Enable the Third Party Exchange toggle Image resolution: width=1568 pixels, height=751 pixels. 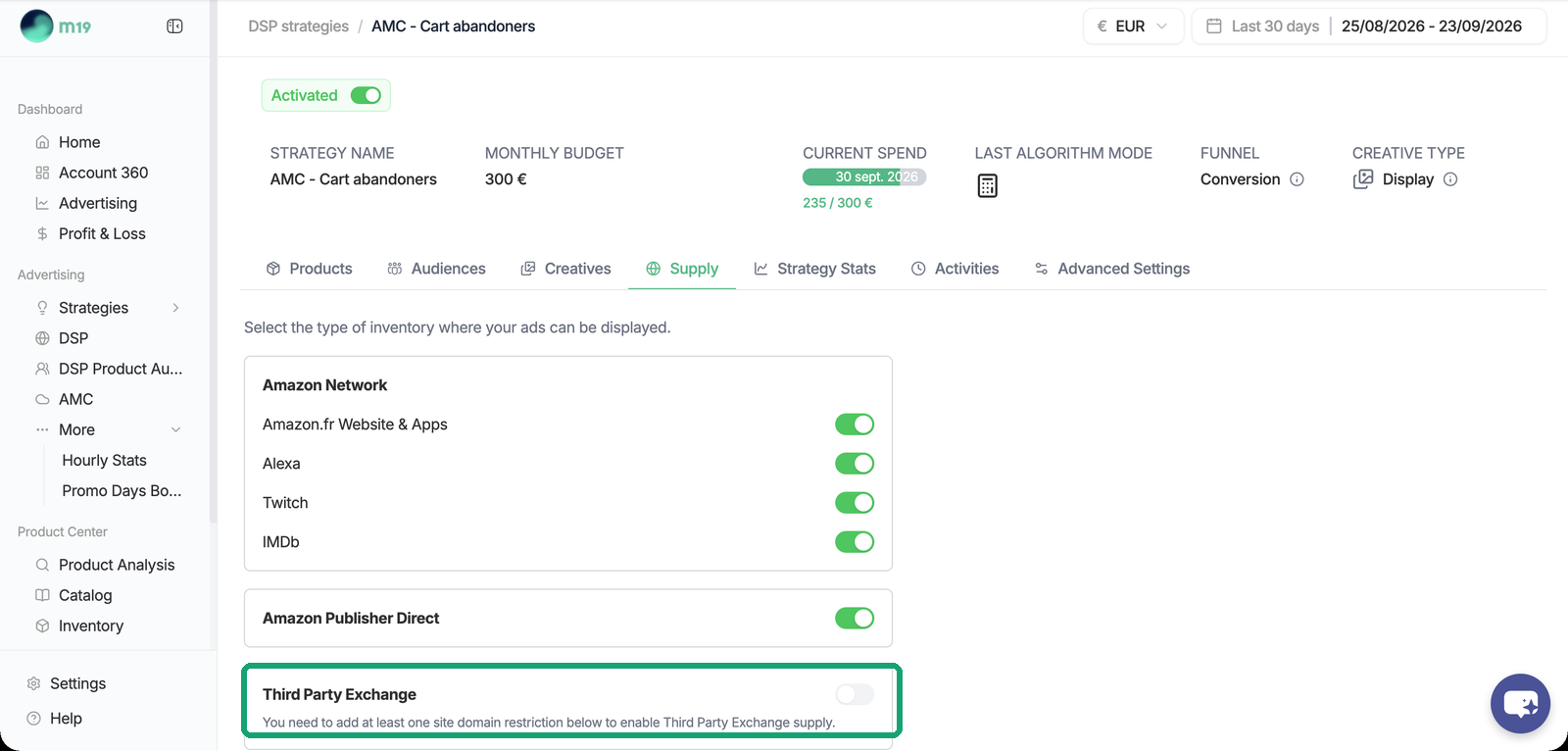click(855, 695)
